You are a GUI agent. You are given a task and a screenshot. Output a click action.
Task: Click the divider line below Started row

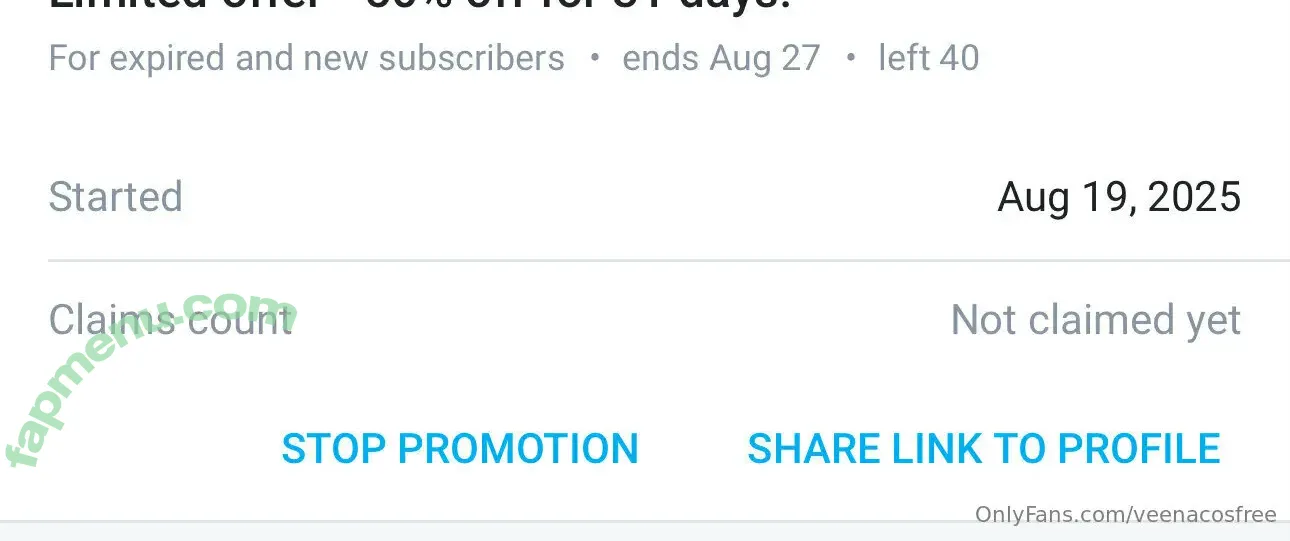point(669,260)
